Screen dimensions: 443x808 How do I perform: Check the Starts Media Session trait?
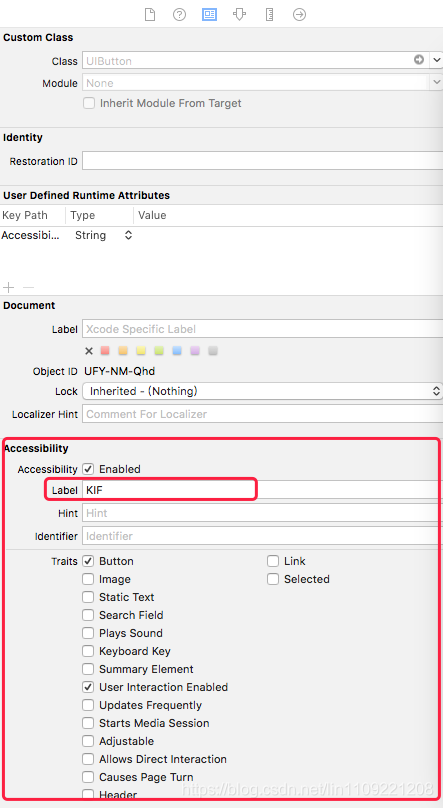pyautogui.click(x=89, y=723)
